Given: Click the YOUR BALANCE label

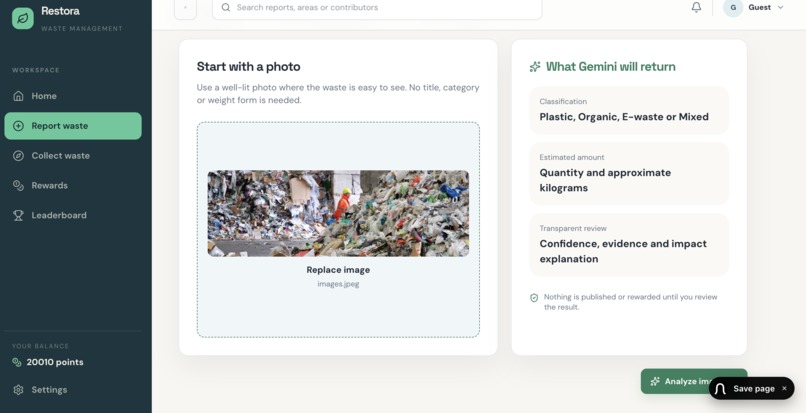Looking at the screenshot, I should click(40, 346).
